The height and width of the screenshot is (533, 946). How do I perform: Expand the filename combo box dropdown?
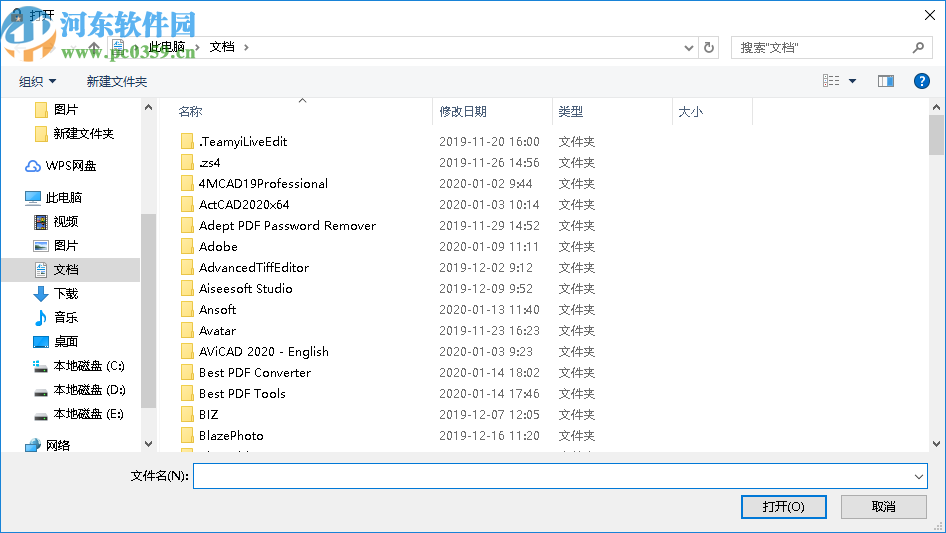click(919, 476)
